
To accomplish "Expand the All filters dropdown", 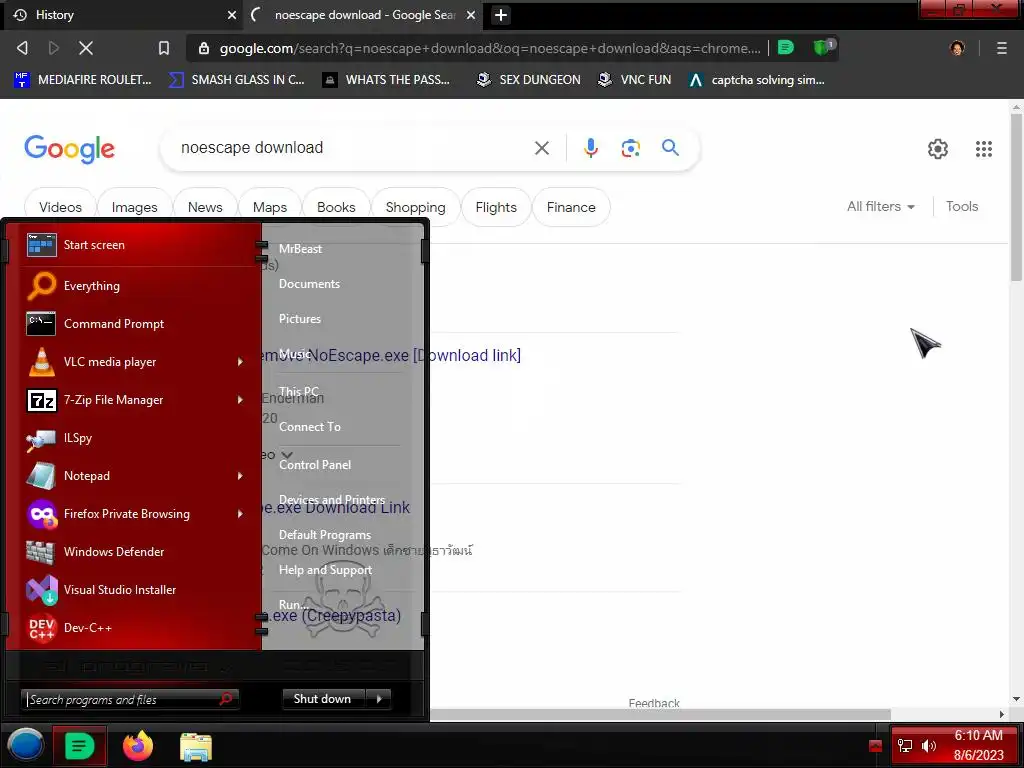I will (880, 206).
